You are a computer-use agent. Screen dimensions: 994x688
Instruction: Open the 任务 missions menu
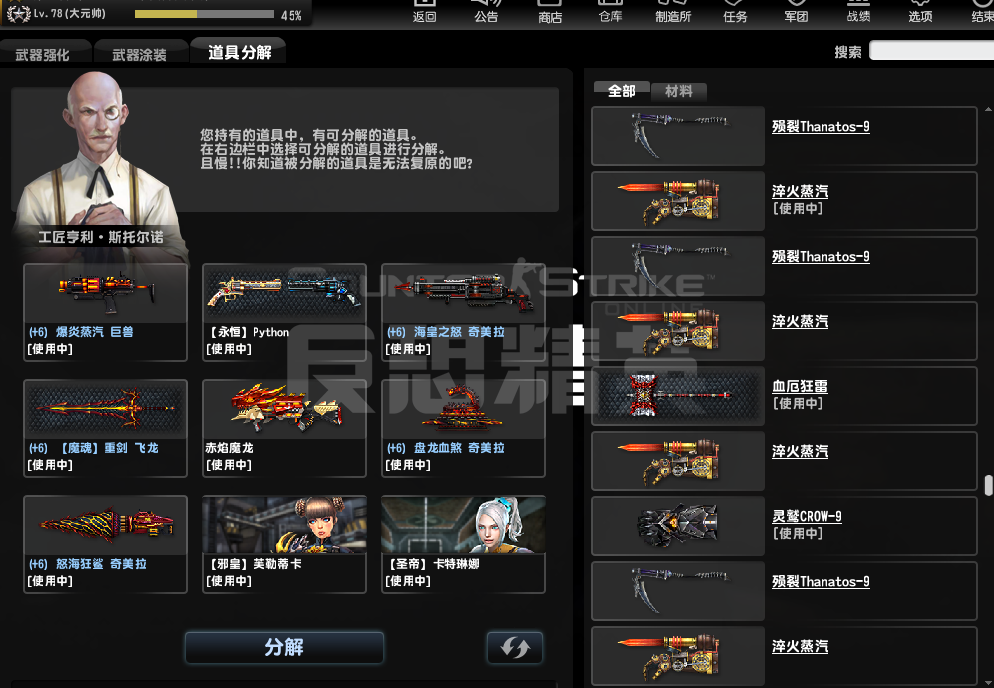735,11
